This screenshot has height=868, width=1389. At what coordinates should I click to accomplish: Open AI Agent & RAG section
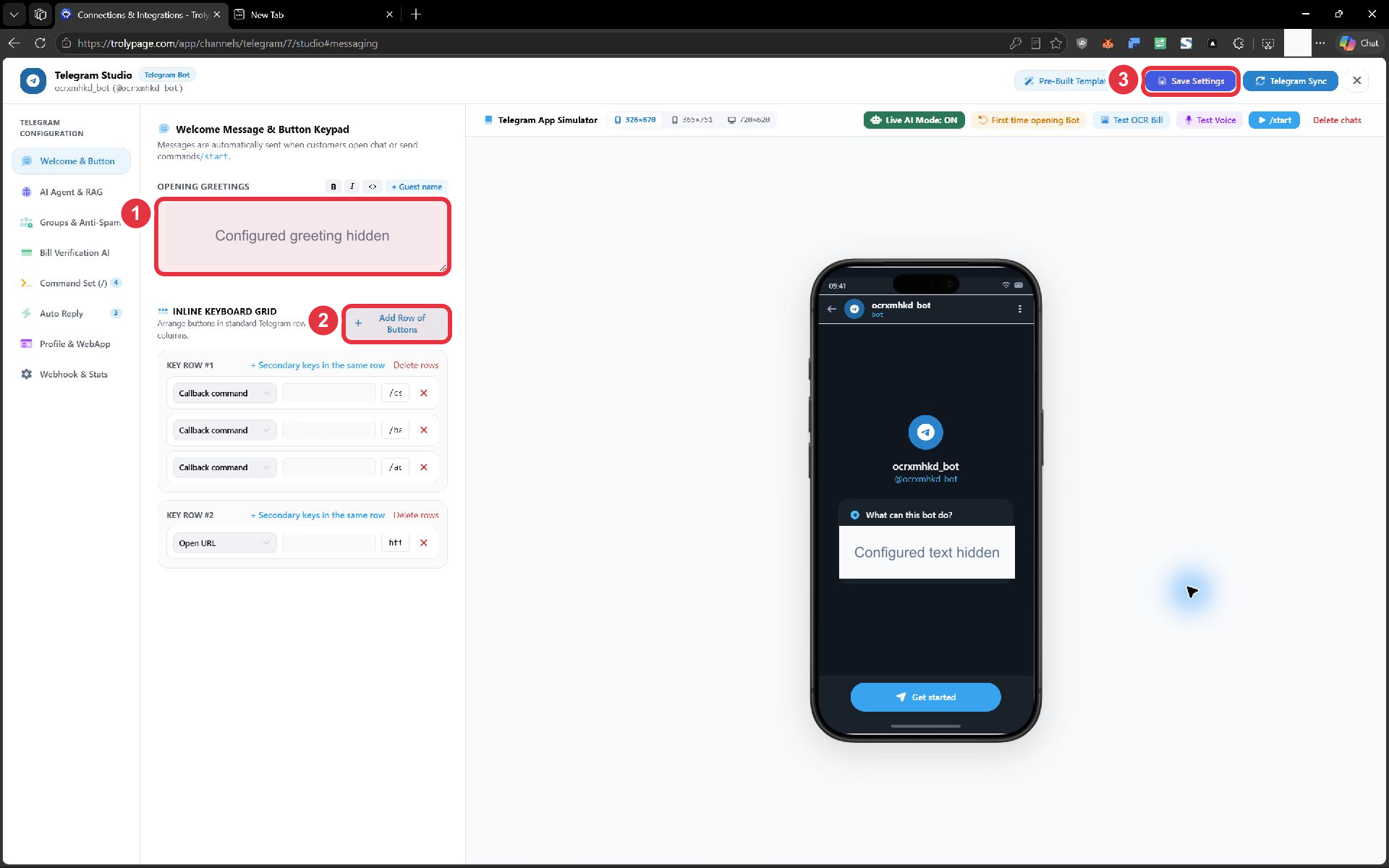[x=71, y=192]
